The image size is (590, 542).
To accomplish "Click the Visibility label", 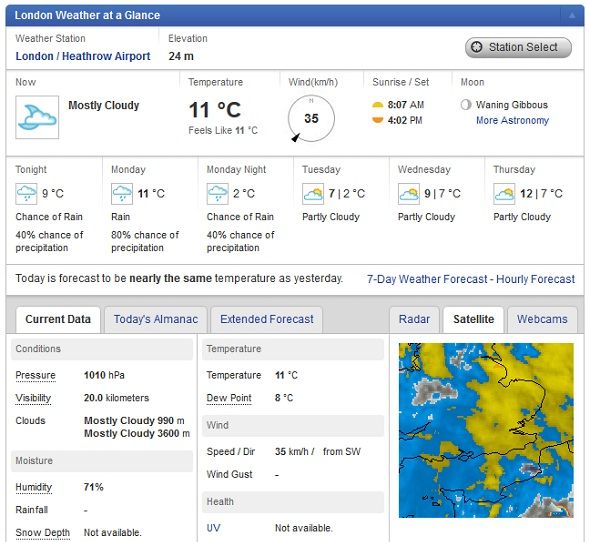I will point(33,398).
